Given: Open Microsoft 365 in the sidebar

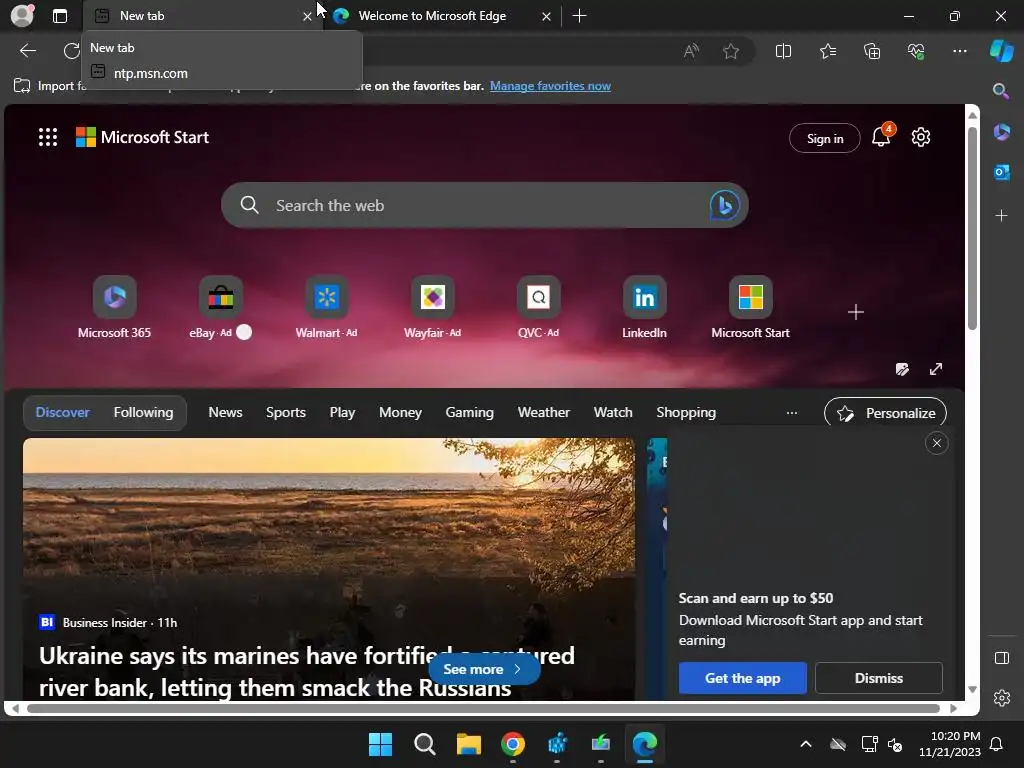Looking at the screenshot, I should [x=1001, y=133].
